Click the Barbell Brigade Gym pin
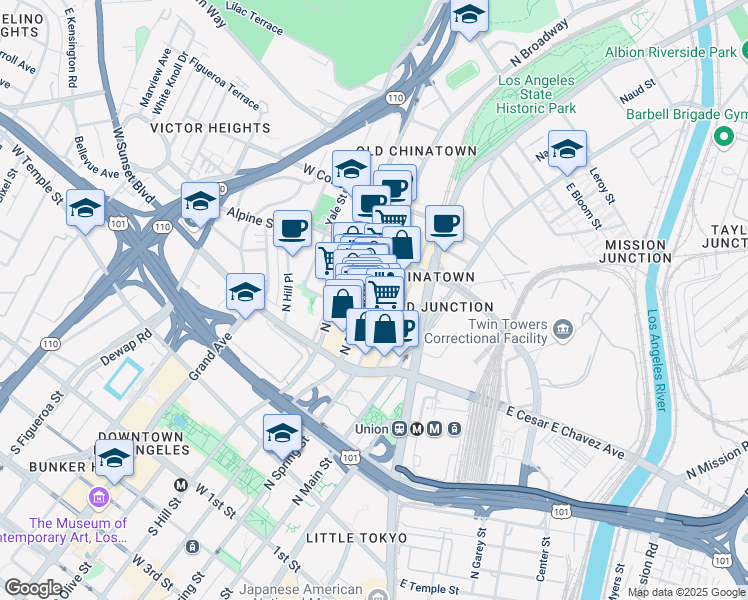Image resolution: width=748 pixels, height=600 pixels. (x=724, y=137)
